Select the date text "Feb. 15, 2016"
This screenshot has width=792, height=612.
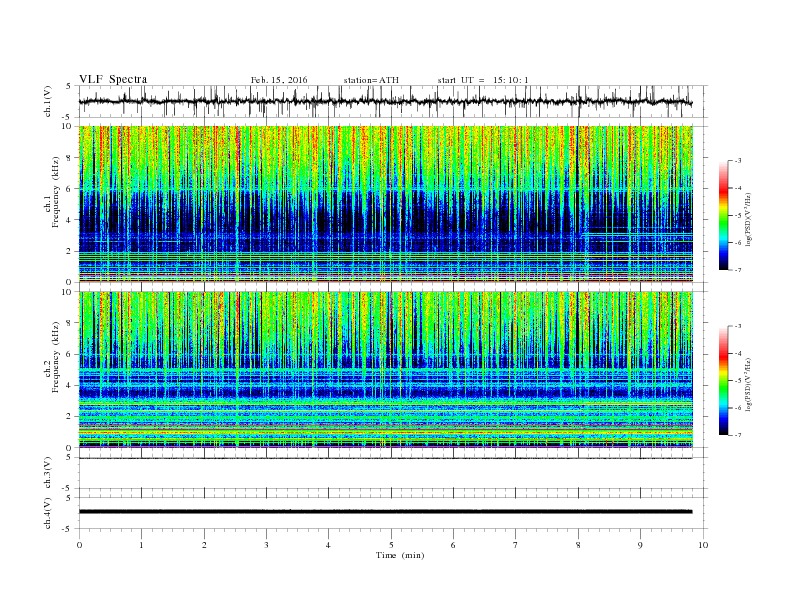point(279,80)
